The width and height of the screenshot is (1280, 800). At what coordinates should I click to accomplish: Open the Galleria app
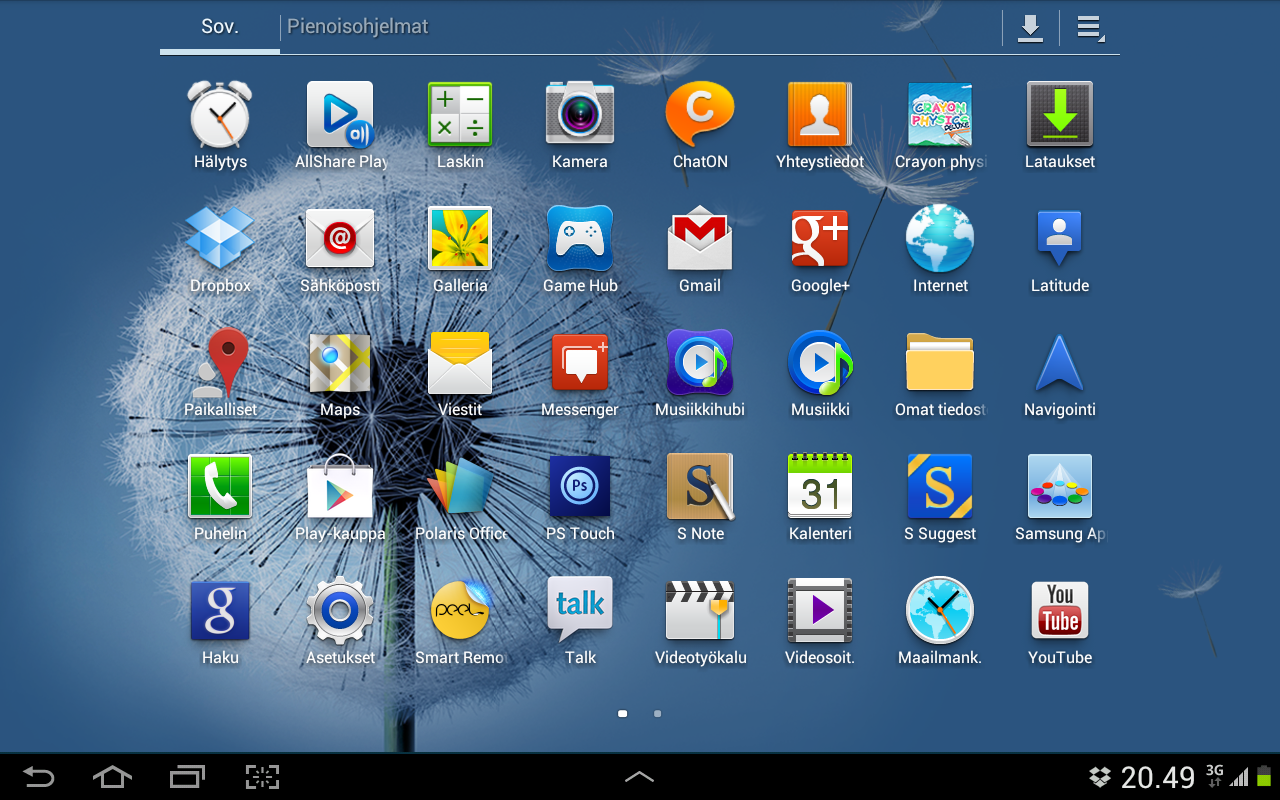click(460, 250)
